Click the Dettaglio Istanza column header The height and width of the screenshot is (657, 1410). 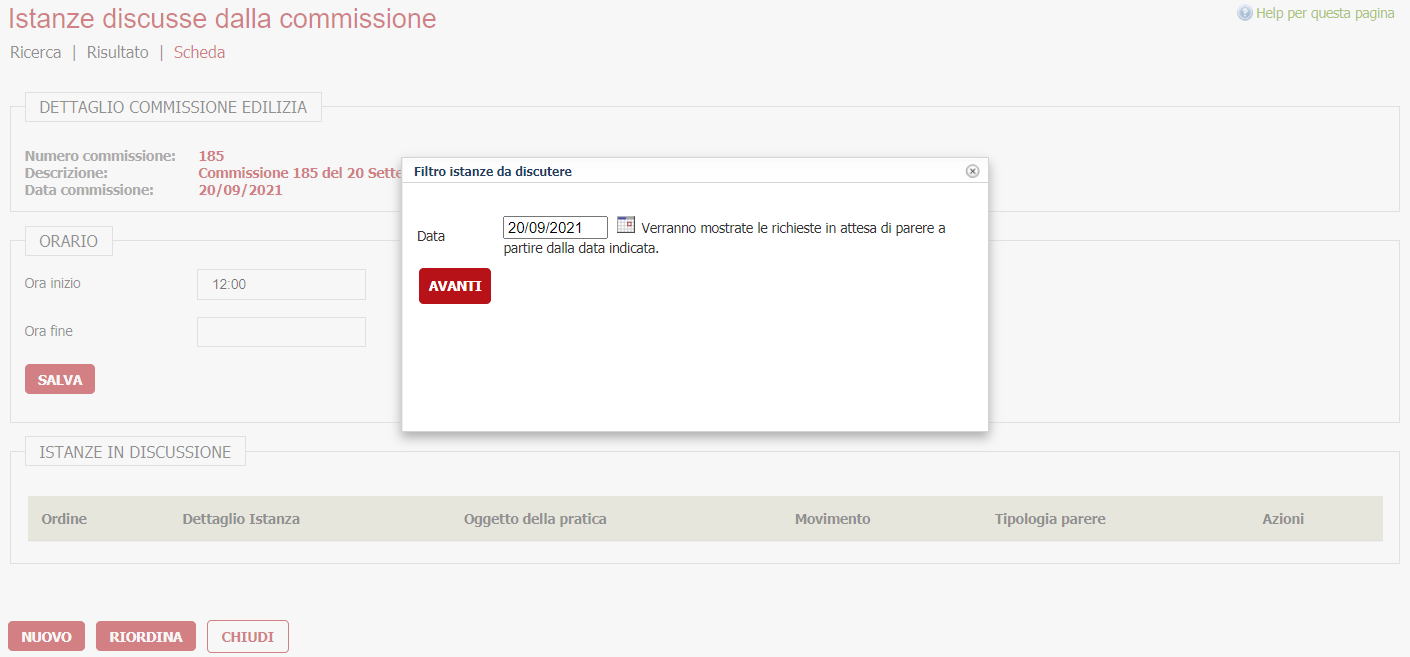pyautogui.click(x=238, y=518)
